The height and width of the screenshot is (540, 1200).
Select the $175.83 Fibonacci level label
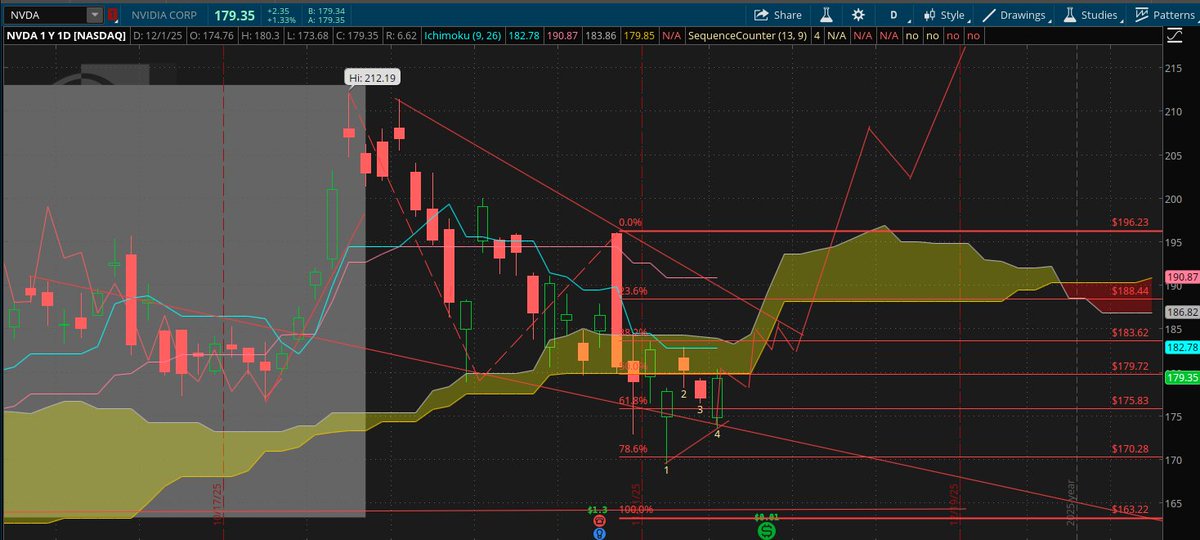tap(1129, 400)
